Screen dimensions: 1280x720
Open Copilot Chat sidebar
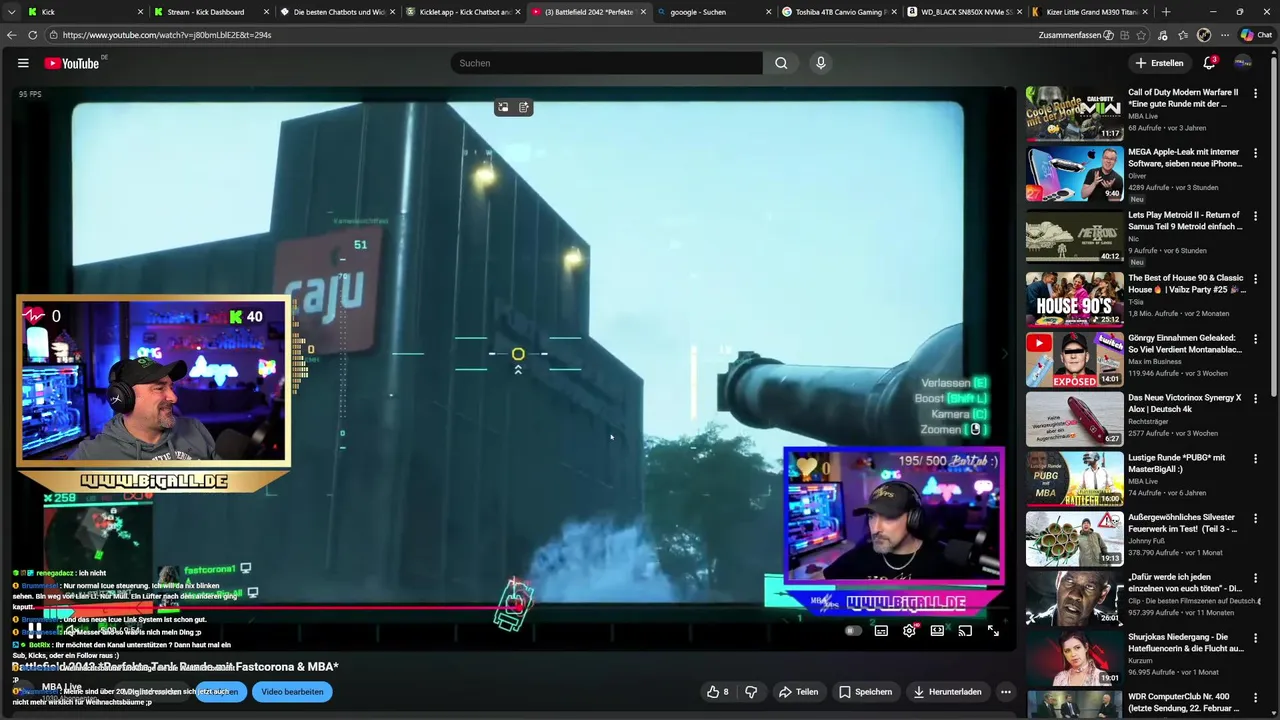[1256, 35]
